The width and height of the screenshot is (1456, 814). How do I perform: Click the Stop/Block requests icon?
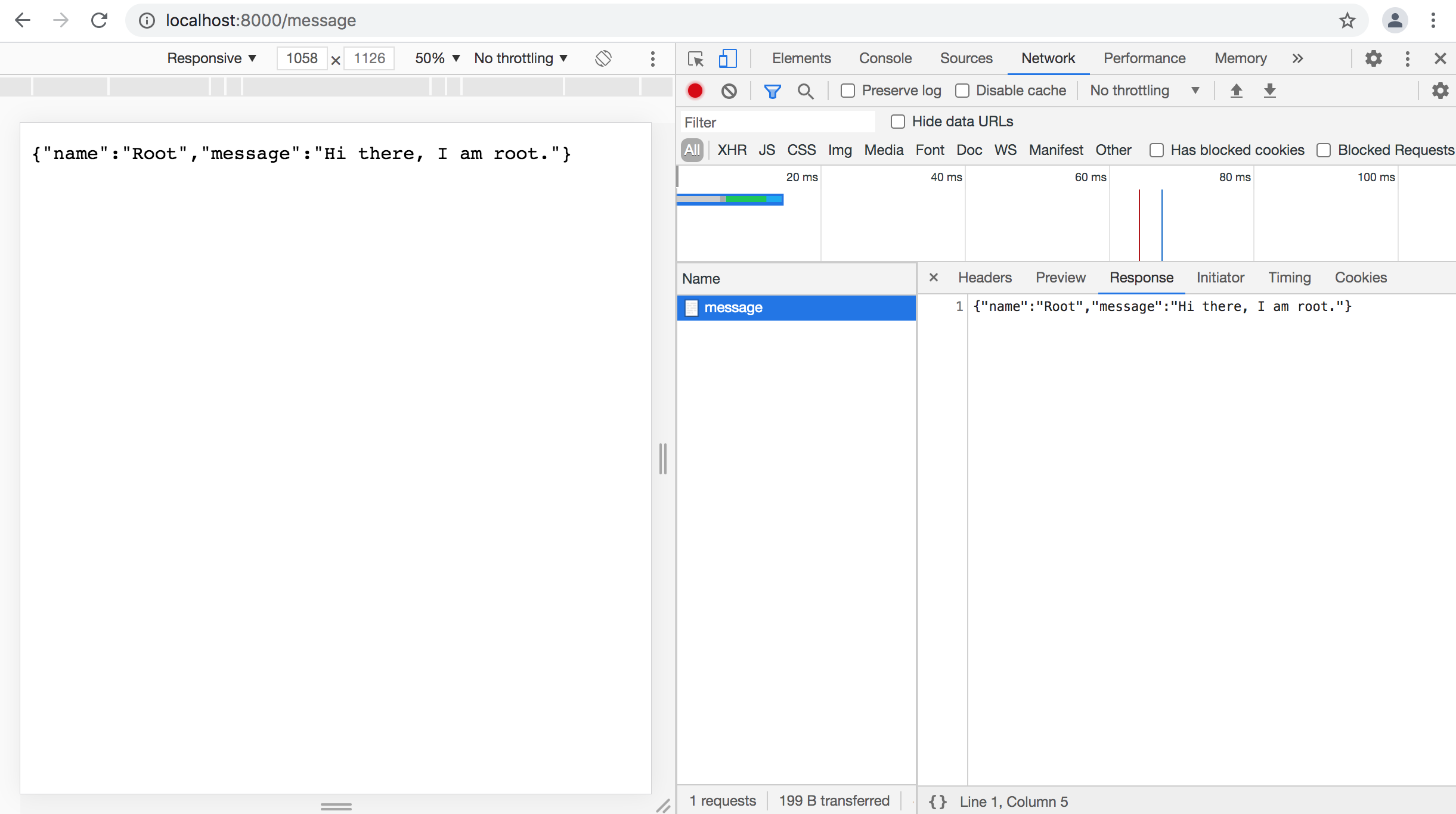coord(729,90)
